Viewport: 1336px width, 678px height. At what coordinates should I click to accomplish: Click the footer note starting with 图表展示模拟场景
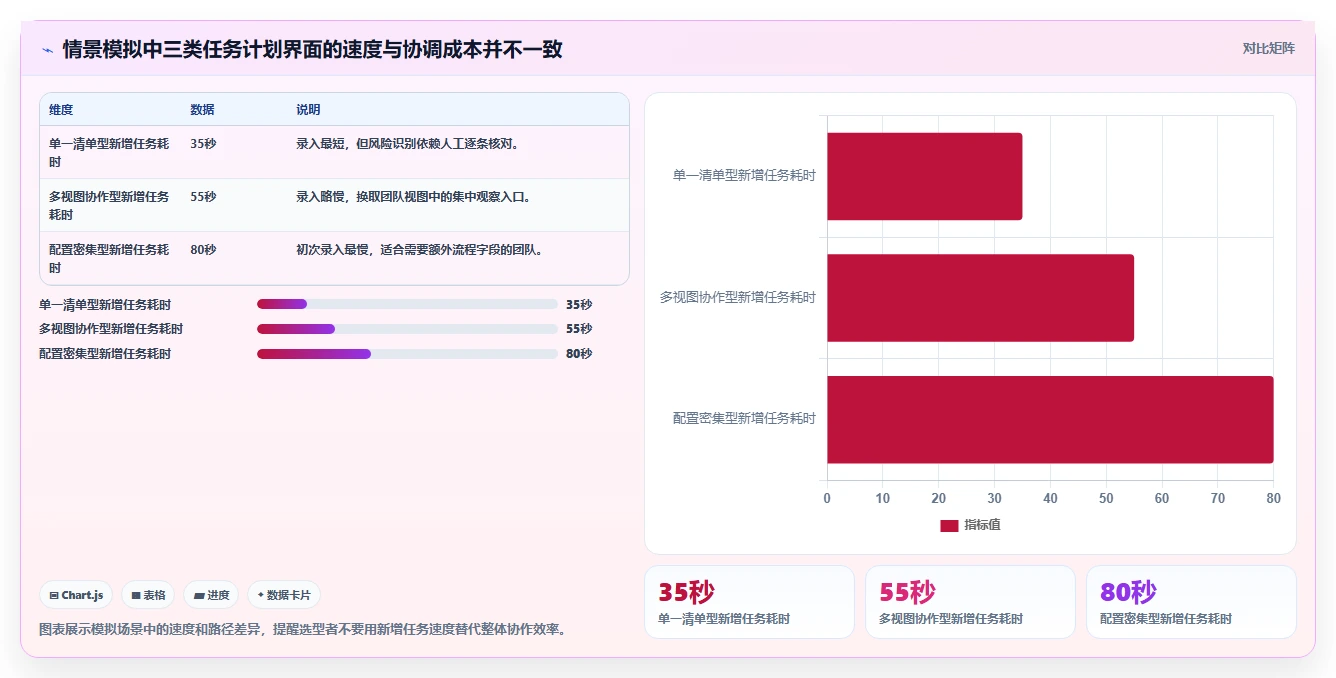(x=302, y=630)
